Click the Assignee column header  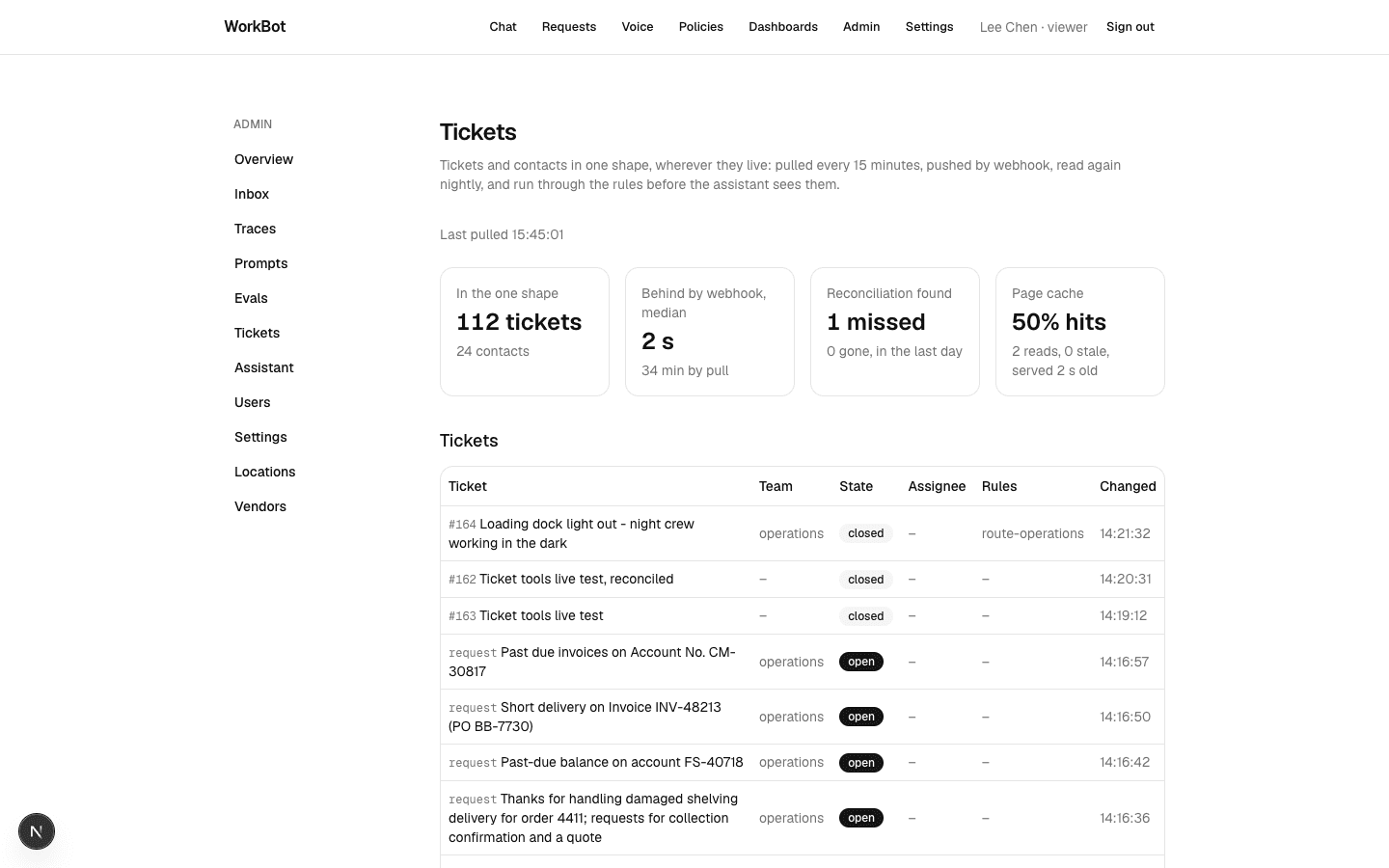937,486
